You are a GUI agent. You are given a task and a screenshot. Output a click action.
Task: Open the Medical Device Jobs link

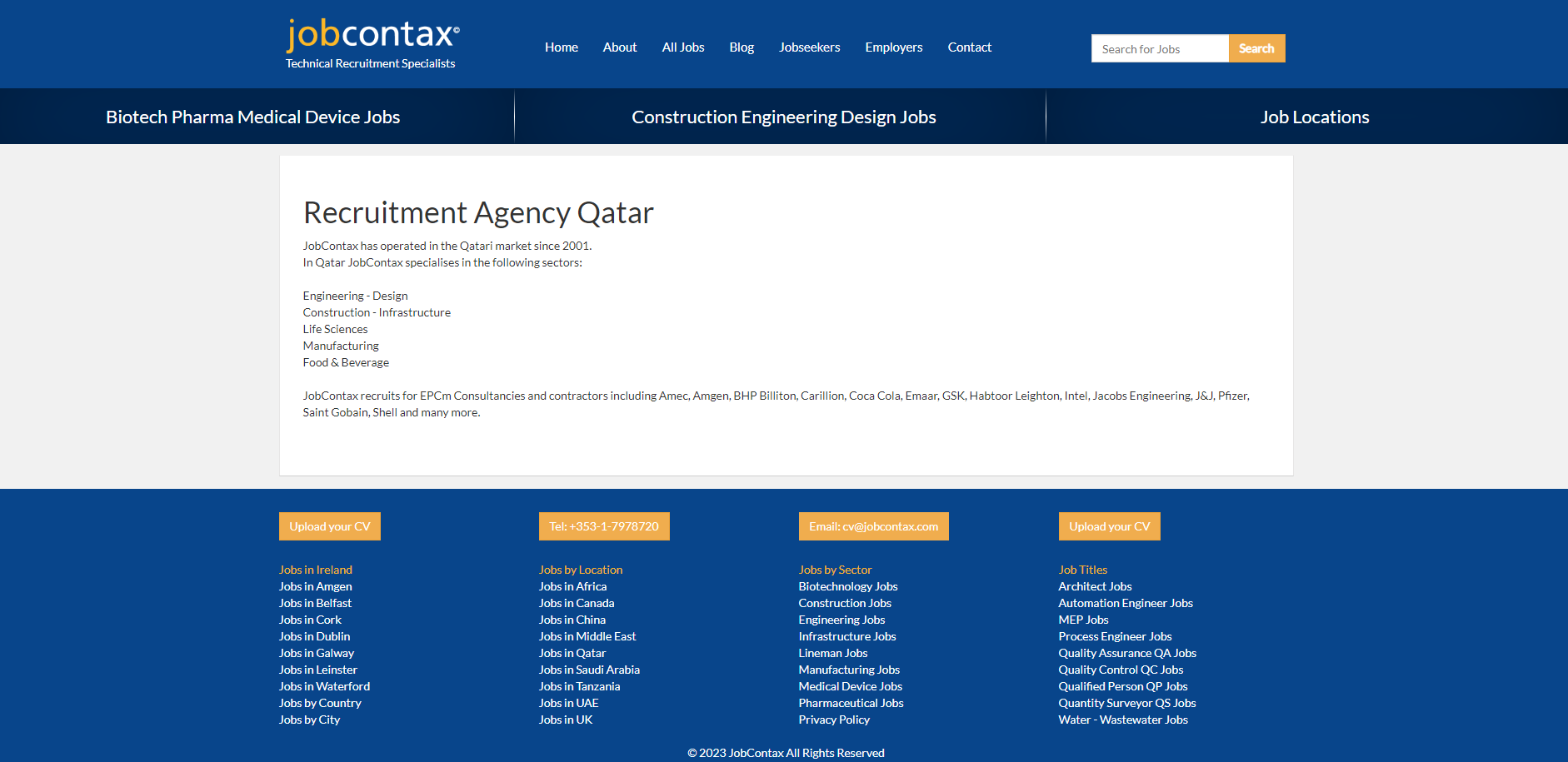(x=851, y=686)
